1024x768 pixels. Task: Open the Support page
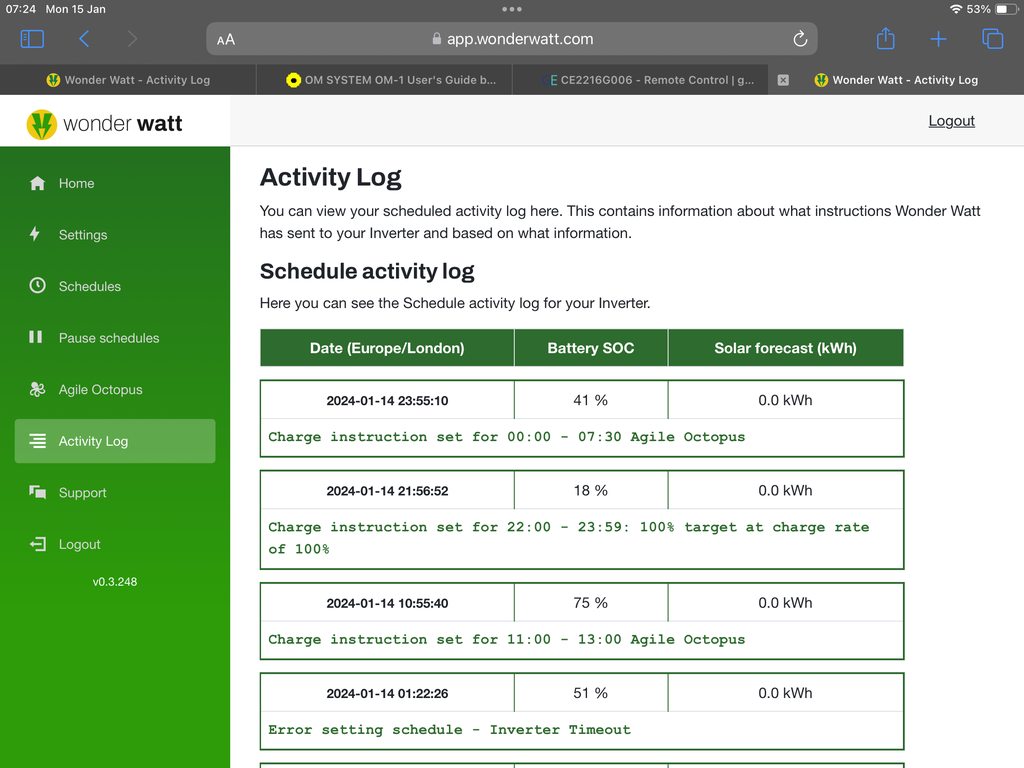click(82, 493)
